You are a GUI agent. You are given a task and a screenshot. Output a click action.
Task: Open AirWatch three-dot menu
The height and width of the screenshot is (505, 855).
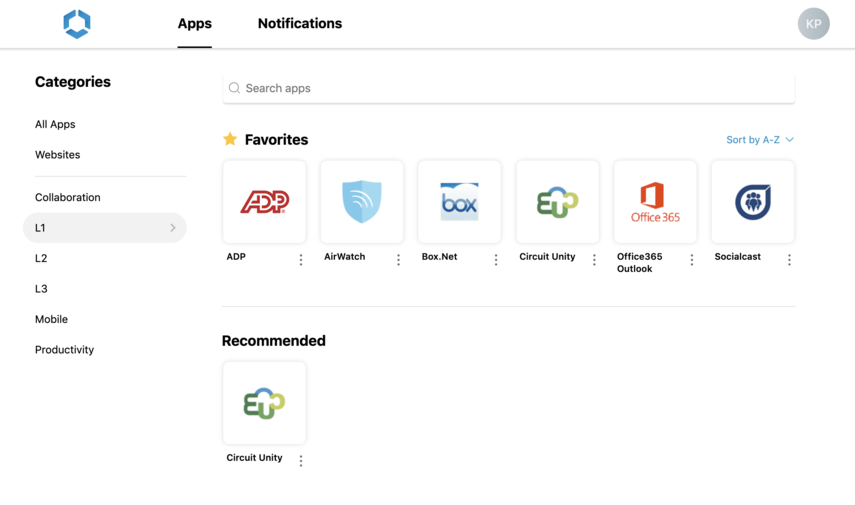398,260
